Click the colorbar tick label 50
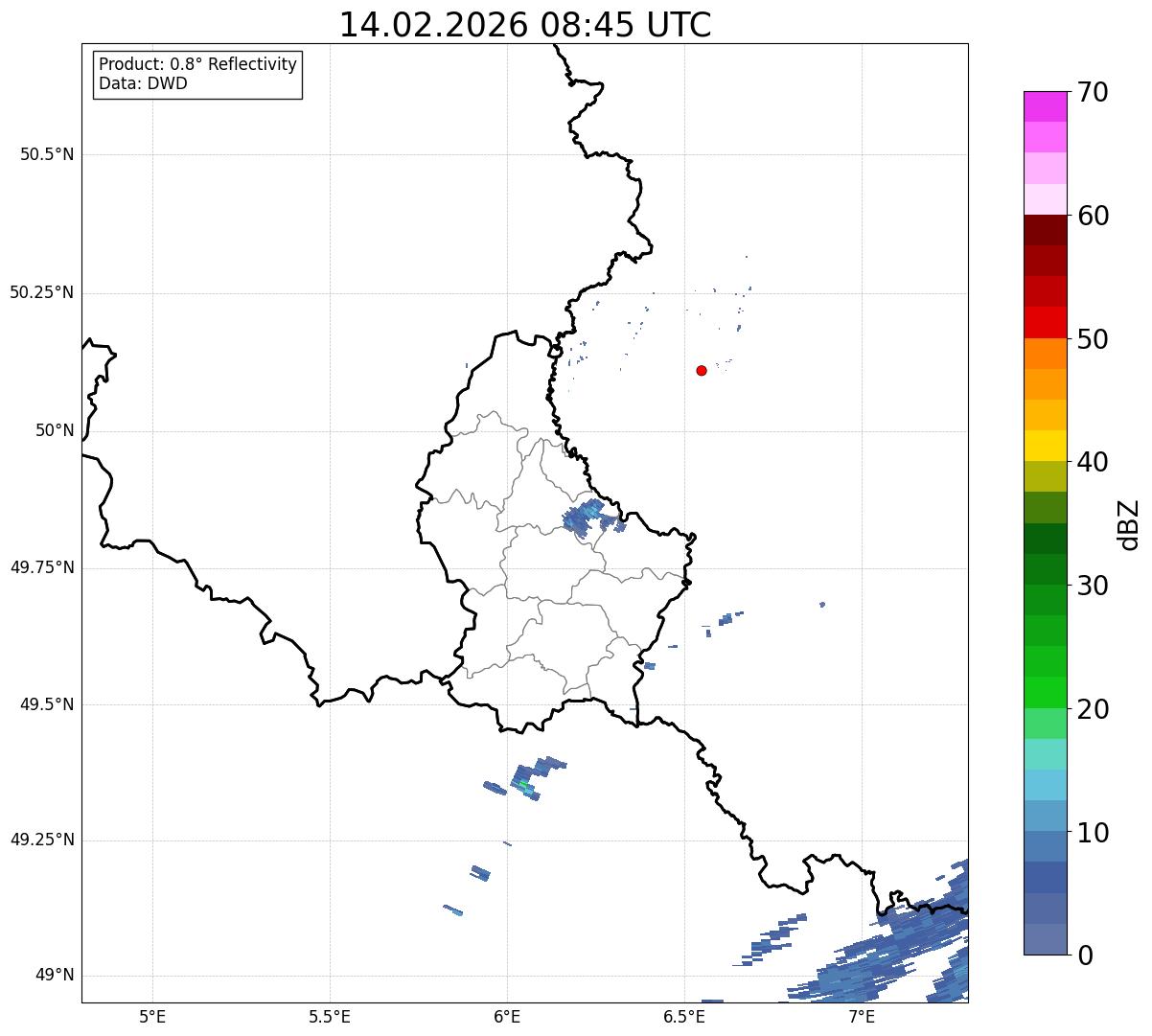Screen dimensions: 1152x1036 (x=1092, y=339)
